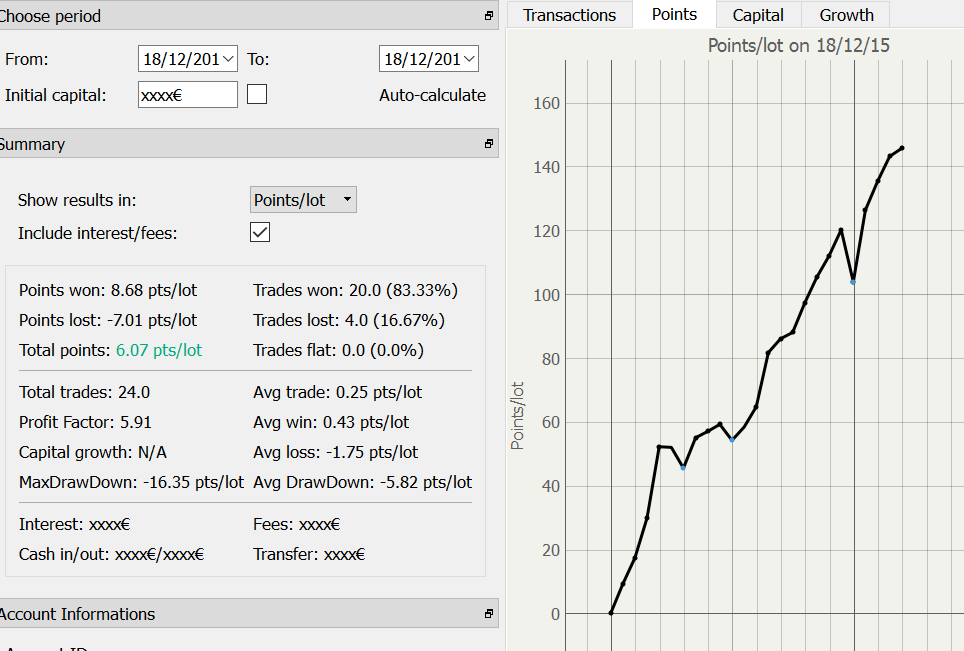Screen dimensions: 964x651
Task: Expand the Show results in dropdown
Action: [346, 200]
